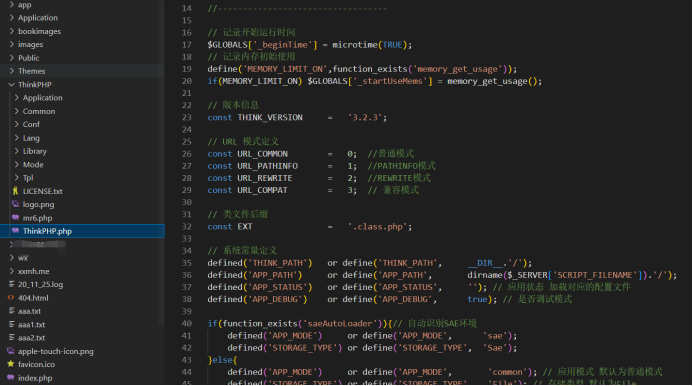The image size is (693, 386).
Task: Click the file icon next to 20_11_25.log
Action: point(11,284)
